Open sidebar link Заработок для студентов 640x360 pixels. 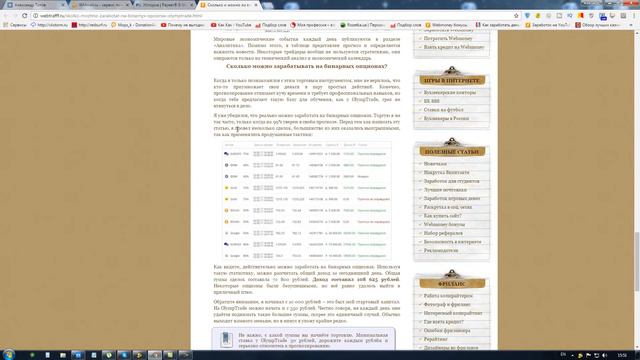[451, 181]
